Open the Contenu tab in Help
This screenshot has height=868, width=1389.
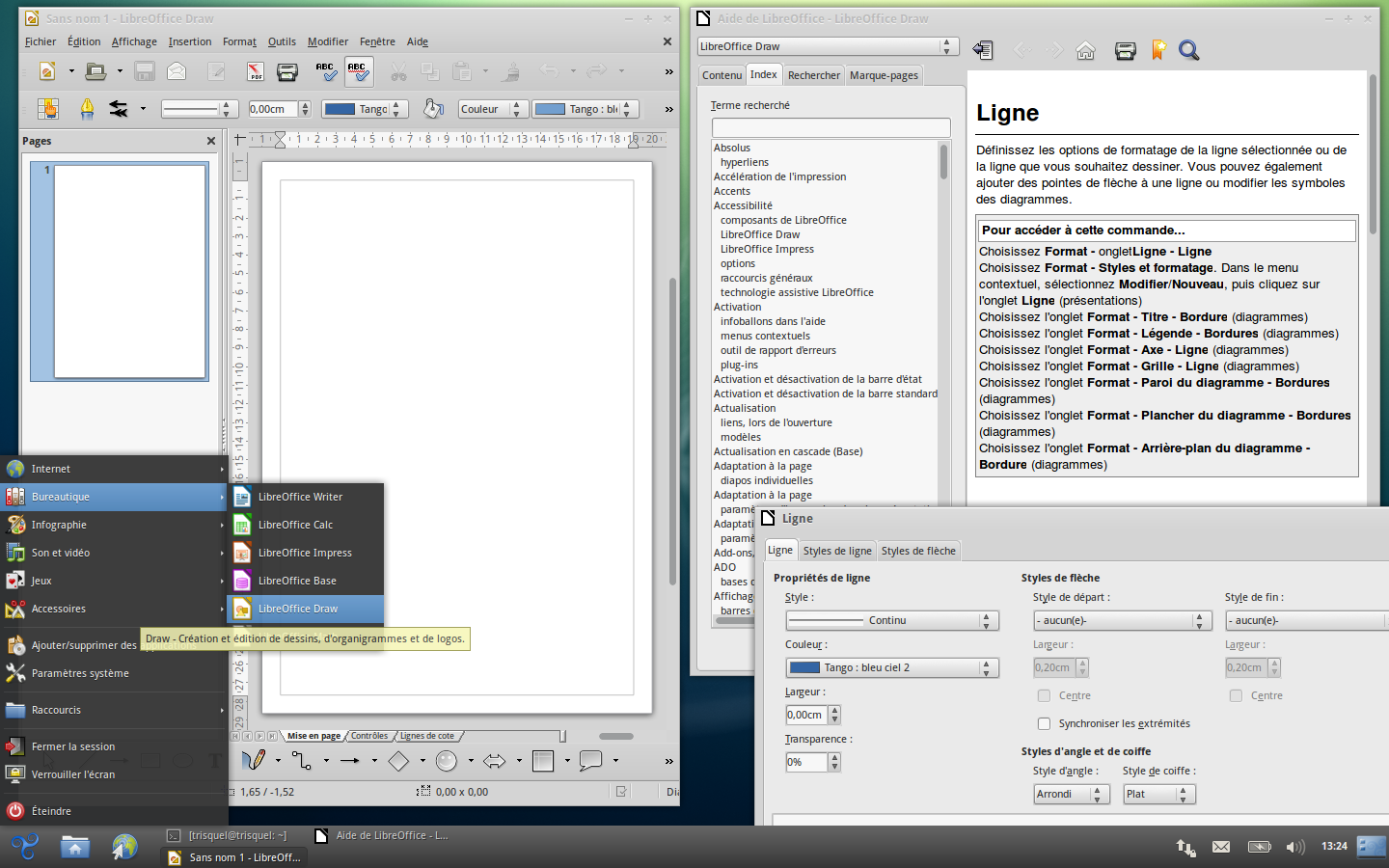[722, 75]
